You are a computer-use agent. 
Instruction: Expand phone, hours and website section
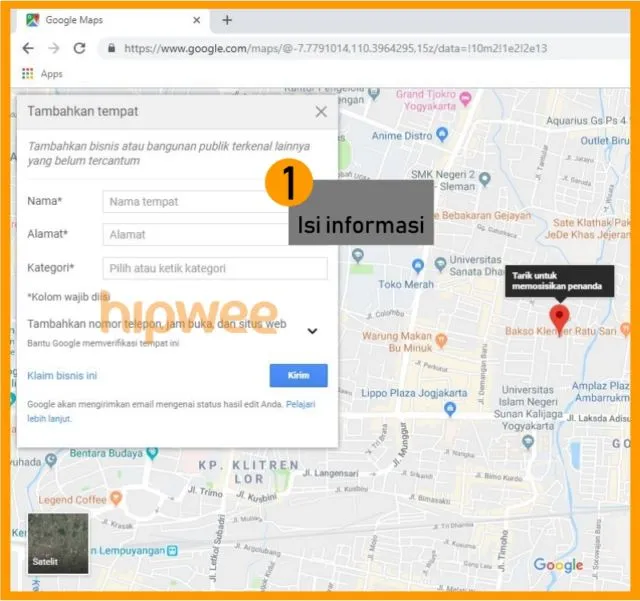pos(312,331)
